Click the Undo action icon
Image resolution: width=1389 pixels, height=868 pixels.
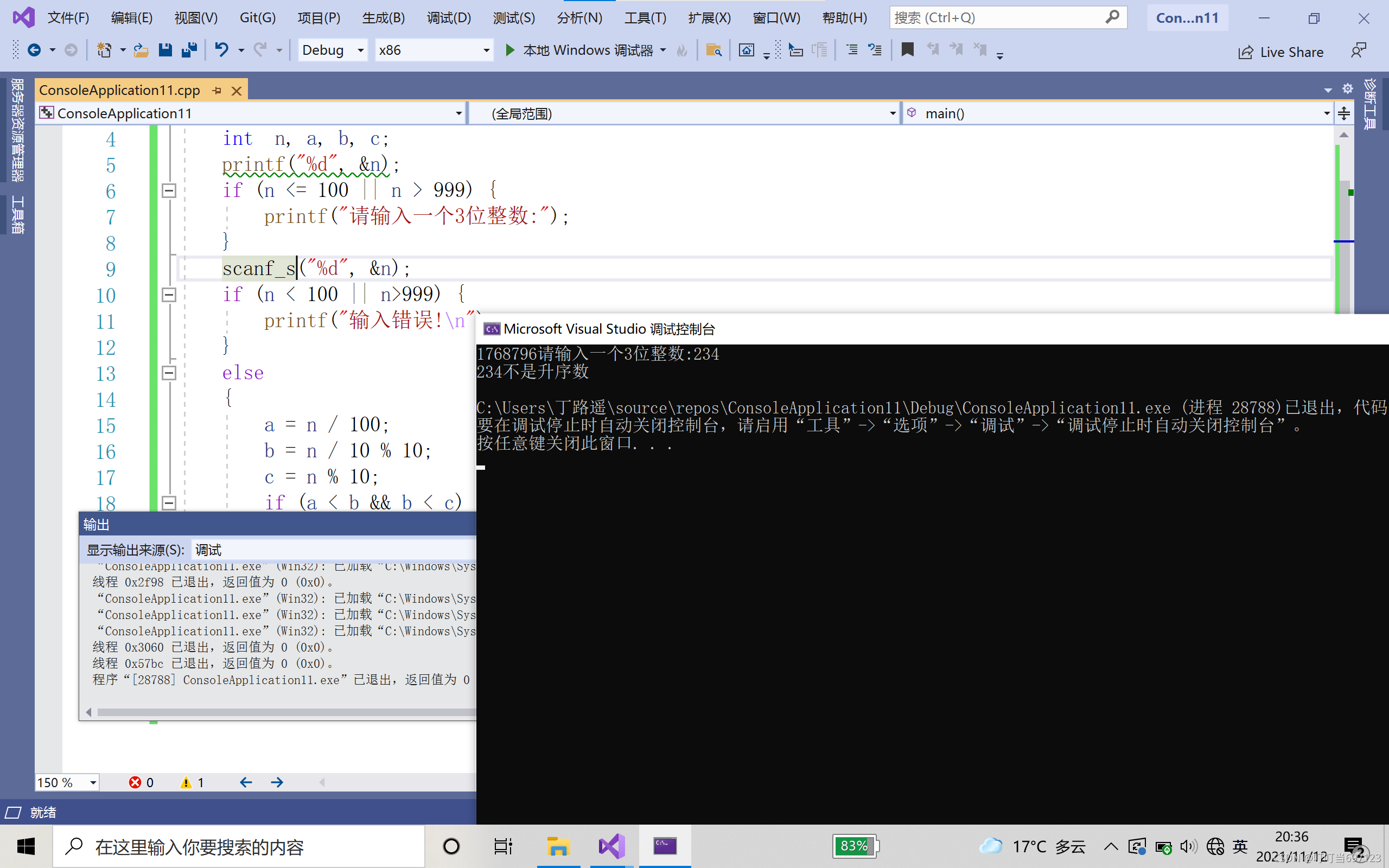pyautogui.click(x=222, y=50)
